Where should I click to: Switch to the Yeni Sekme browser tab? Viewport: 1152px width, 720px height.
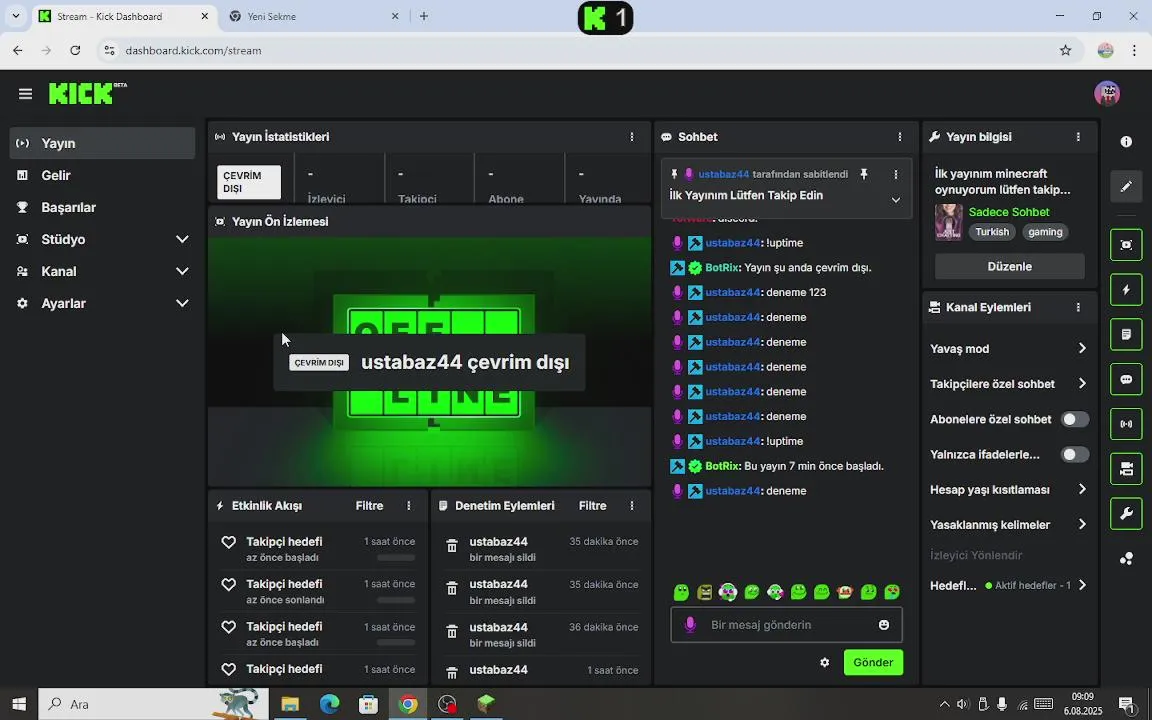(314, 16)
